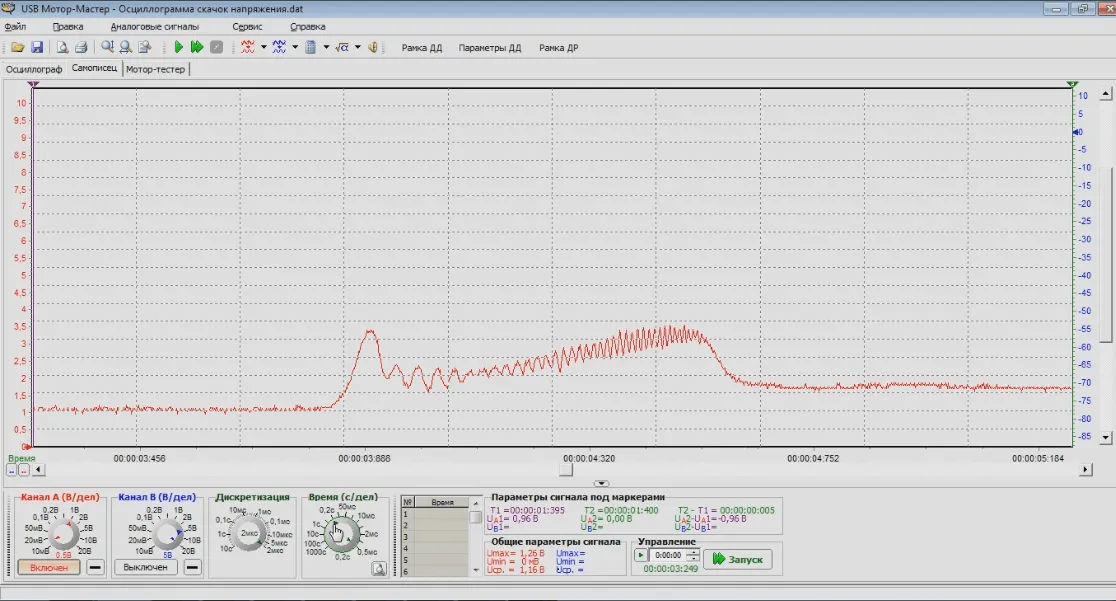This screenshot has width=1116, height=601.
Task: Click the zoom in magnifier icon
Action: pyautogui.click(x=107, y=47)
